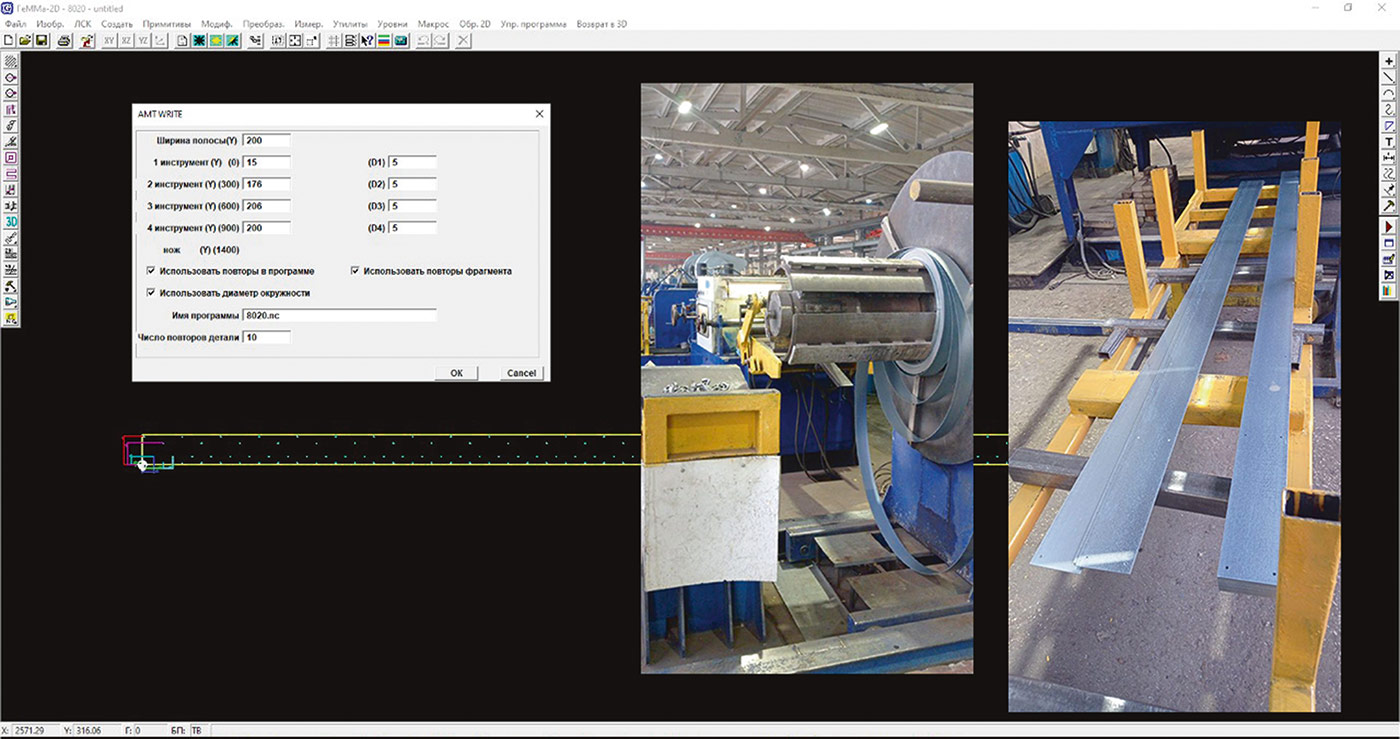Open the 'Утилиты' menu
The image size is (1400, 739).
350,23
